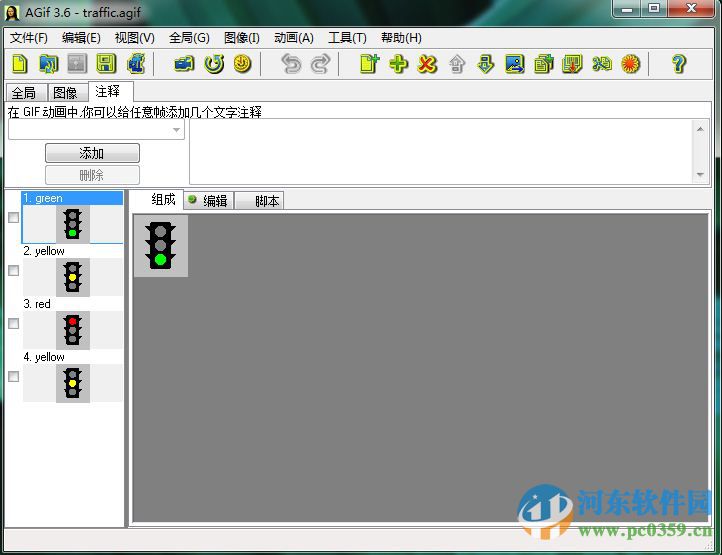Click the move frame down arrow icon
The image size is (722, 555).
(485, 64)
